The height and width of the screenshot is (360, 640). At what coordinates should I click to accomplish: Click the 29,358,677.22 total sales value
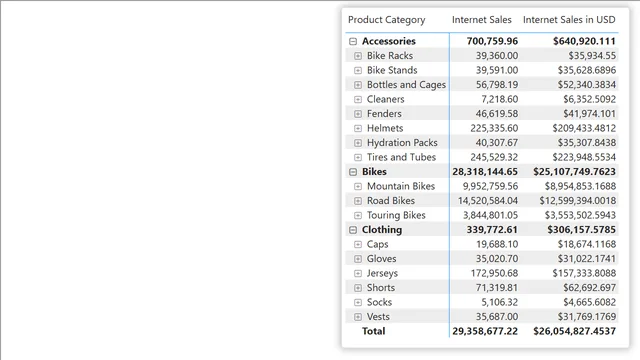pyautogui.click(x=485, y=331)
